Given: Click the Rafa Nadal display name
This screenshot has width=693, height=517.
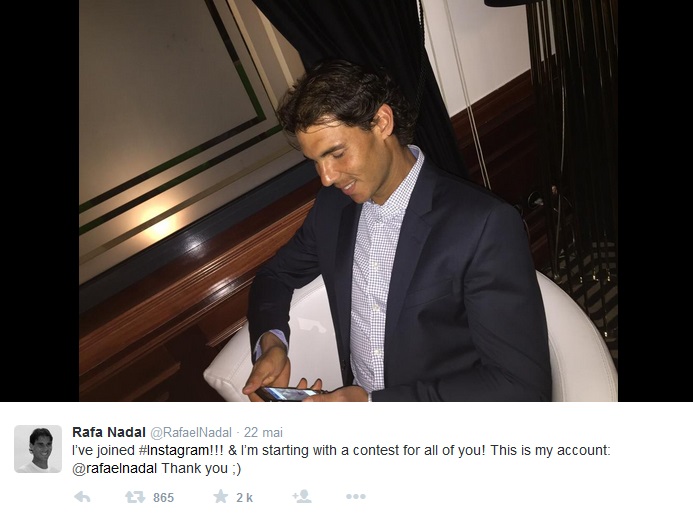Looking at the screenshot, I should click(109, 432).
